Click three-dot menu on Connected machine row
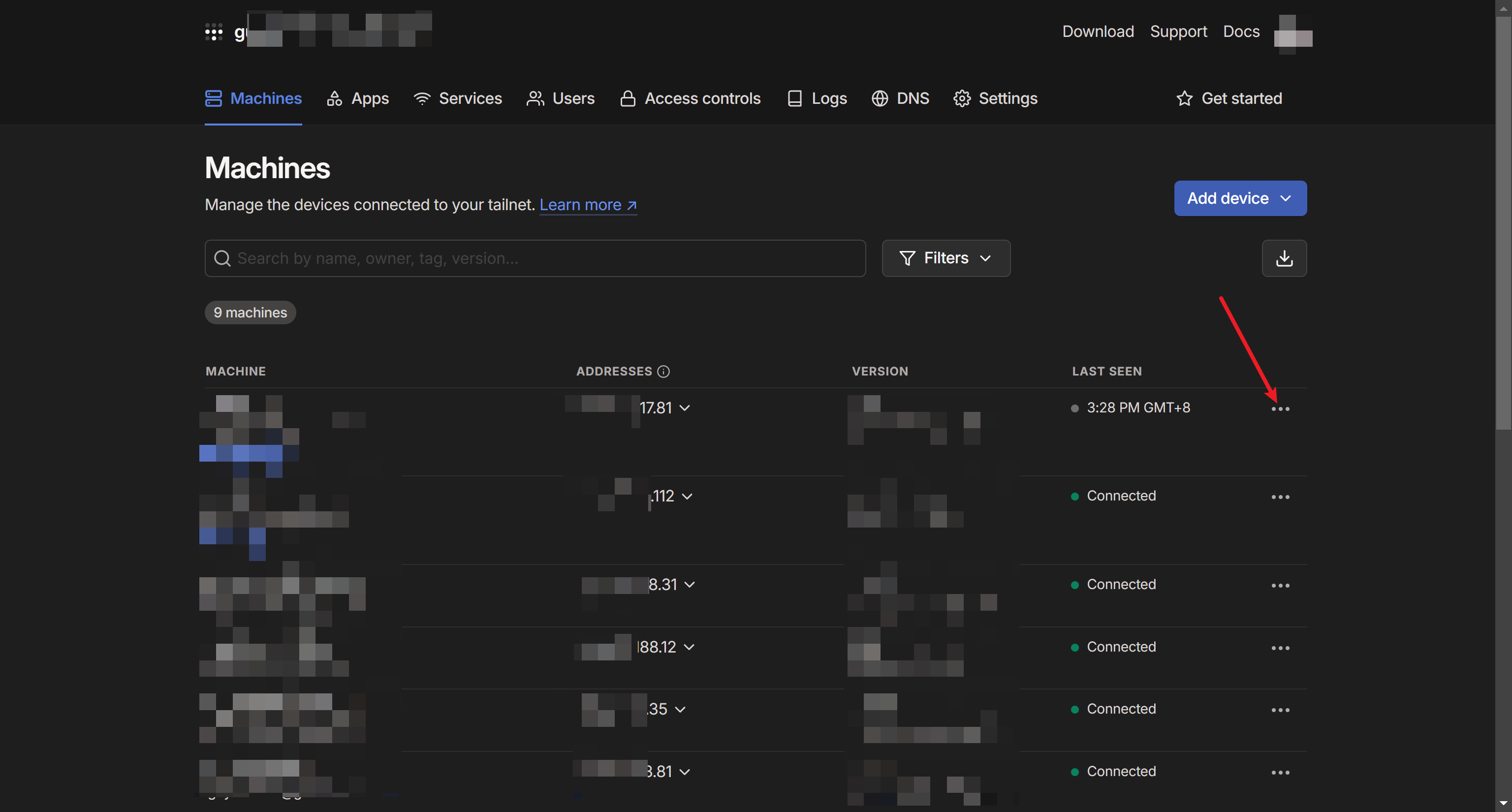The width and height of the screenshot is (1512, 812). pyautogui.click(x=1280, y=496)
